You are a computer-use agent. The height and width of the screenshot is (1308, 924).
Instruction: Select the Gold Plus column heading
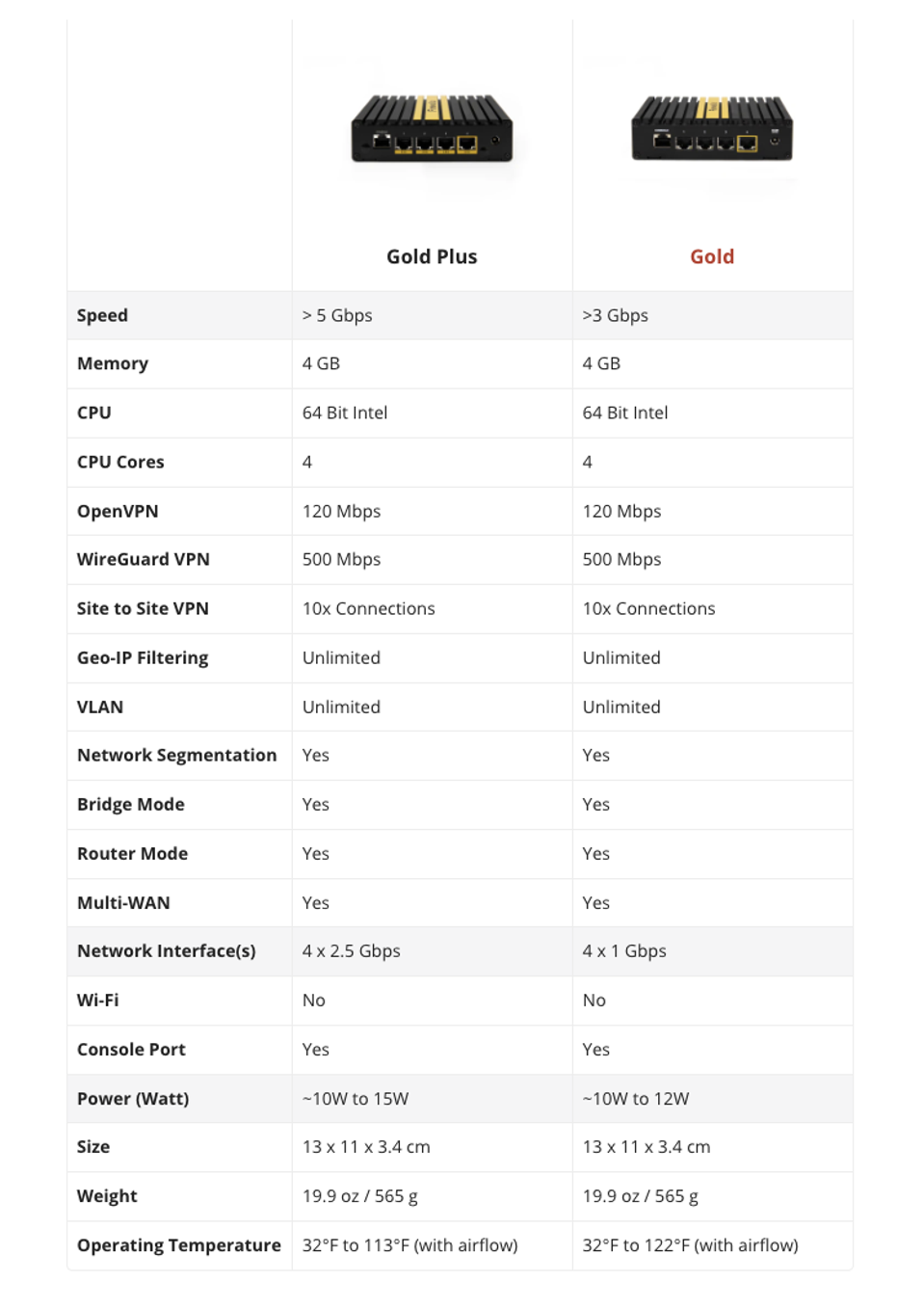(x=432, y=256)
